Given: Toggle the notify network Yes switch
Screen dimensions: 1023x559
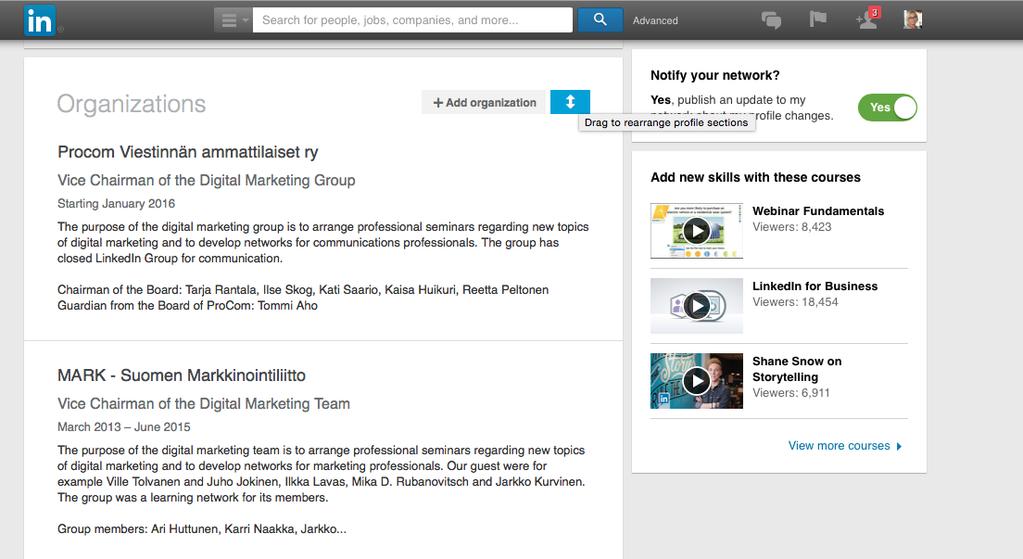Looking at the screenshot, I should [887, 108].
